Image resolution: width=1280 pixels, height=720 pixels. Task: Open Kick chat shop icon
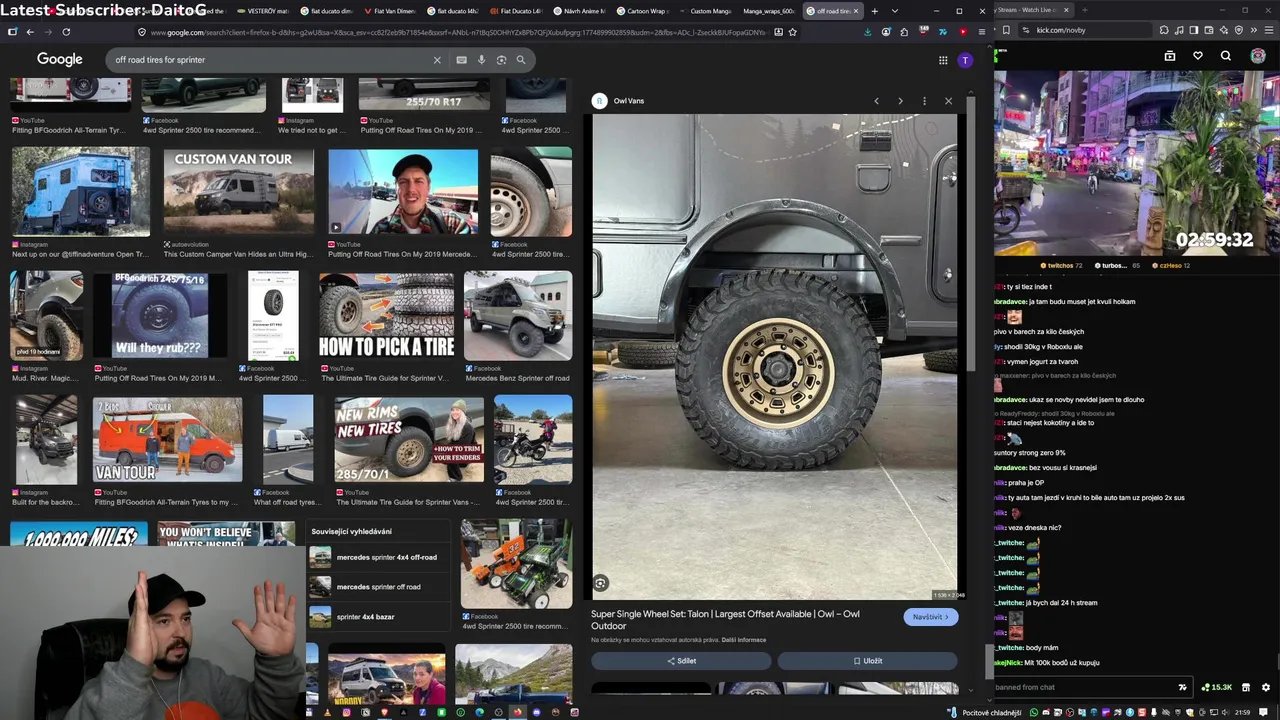coord(1246,687)
